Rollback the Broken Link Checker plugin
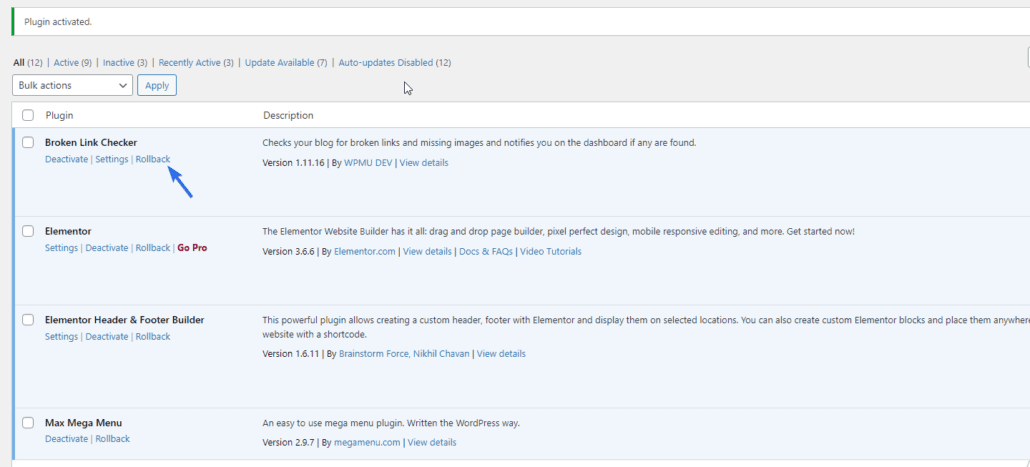 [x=153, y=160]
